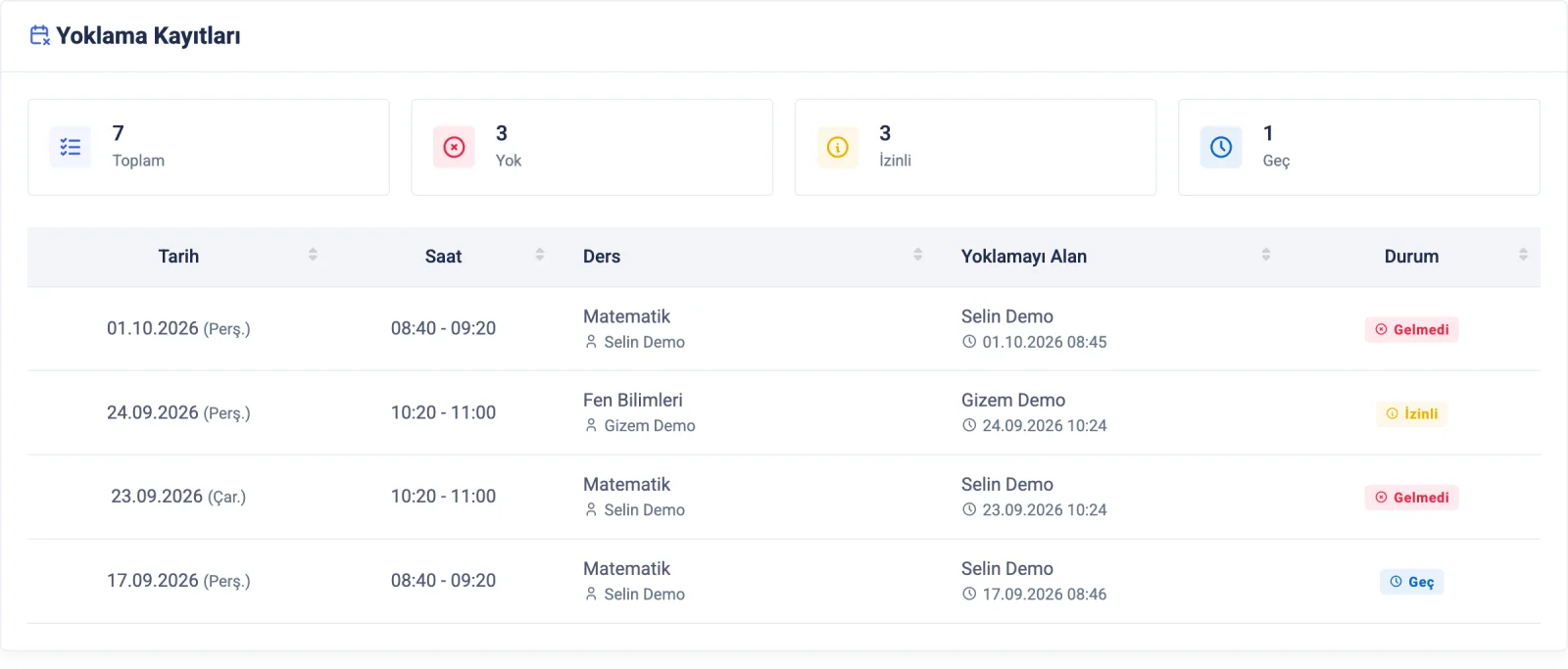
Task: Click the timestamp 17.09.2026 08:46
Action: pos(1045,595)
